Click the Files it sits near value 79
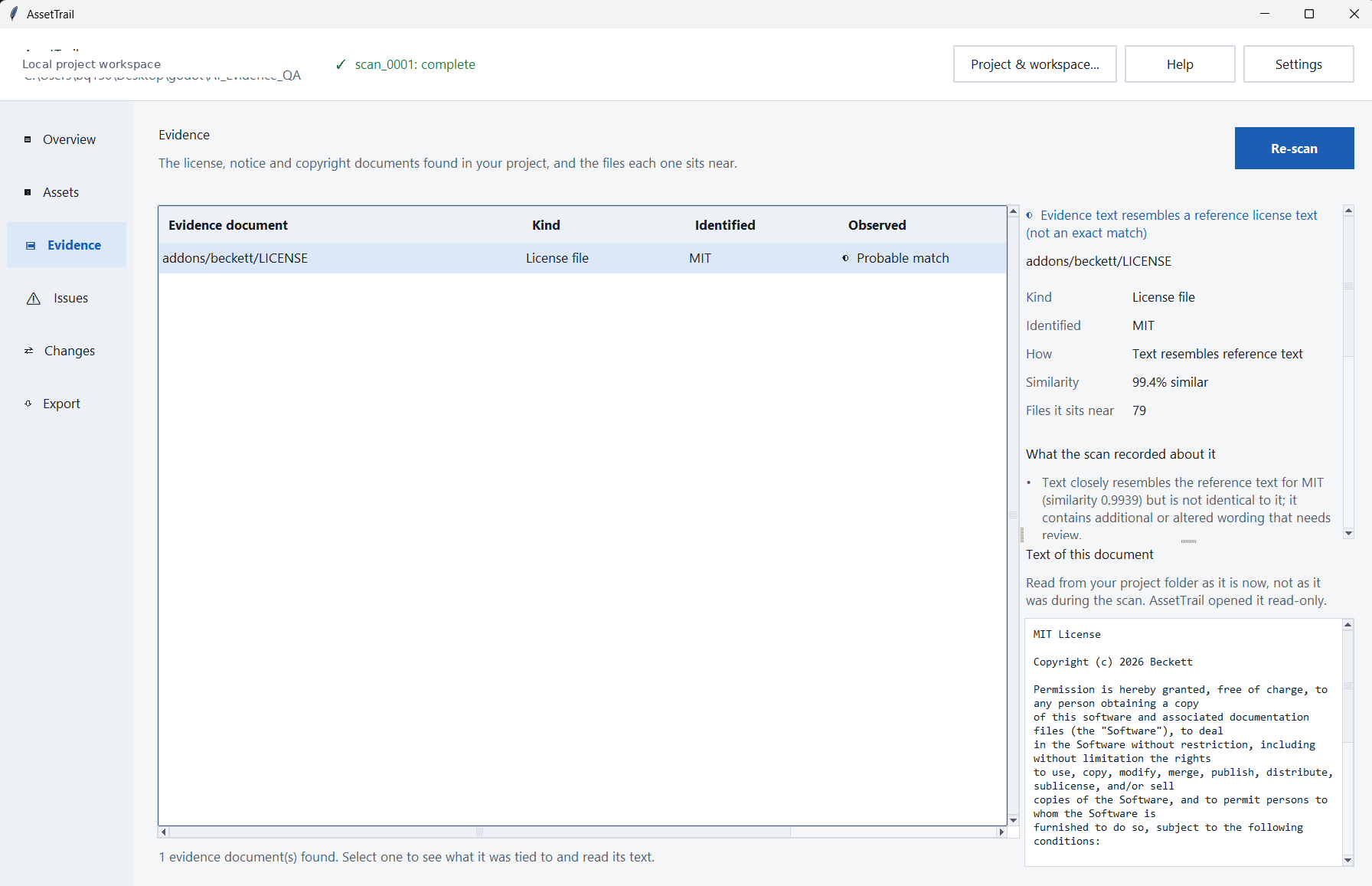 [1139, 410]
